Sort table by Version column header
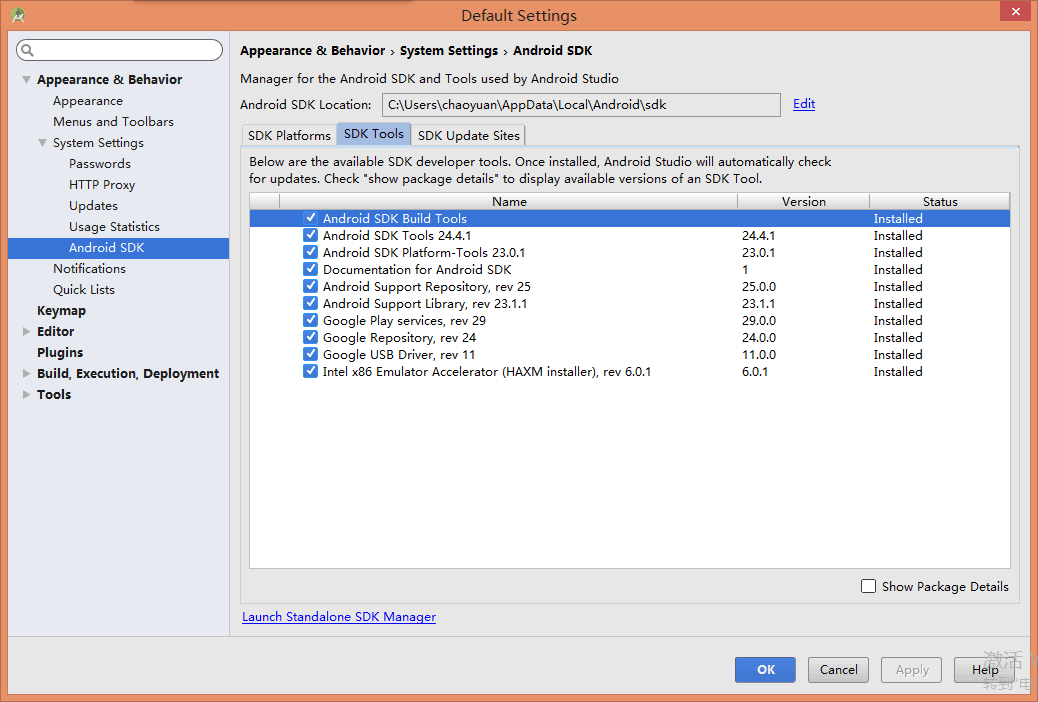 pyautogui.click(x=804, y=201)
